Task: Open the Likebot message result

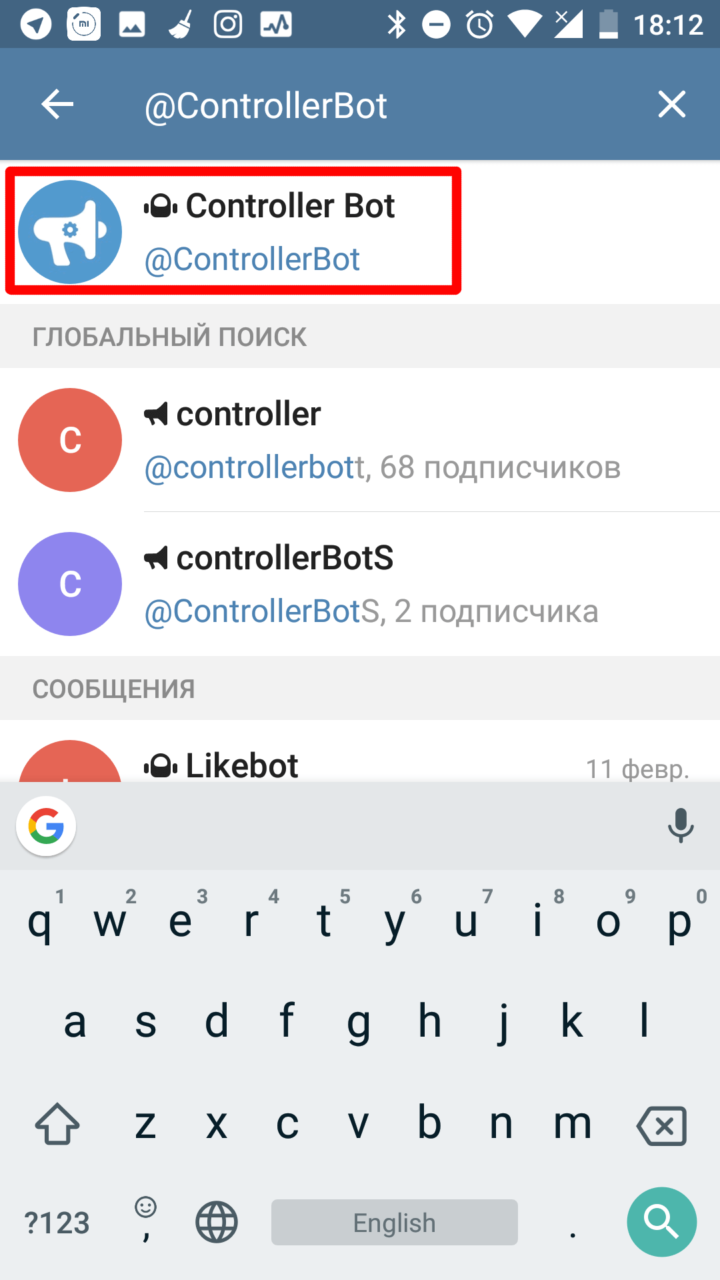Action: click(x=360, y=751)
